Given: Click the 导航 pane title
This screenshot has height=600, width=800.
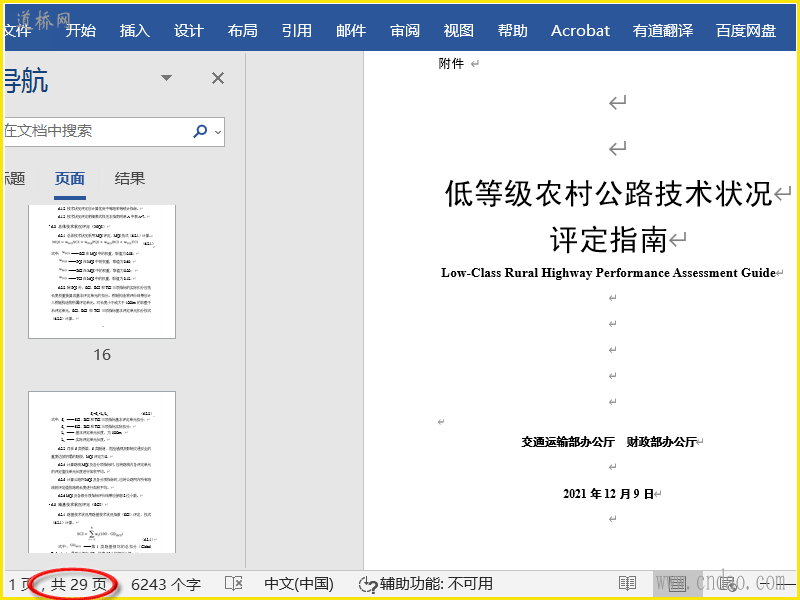Looking at the screenshot, I should click(x=27, y=81).
